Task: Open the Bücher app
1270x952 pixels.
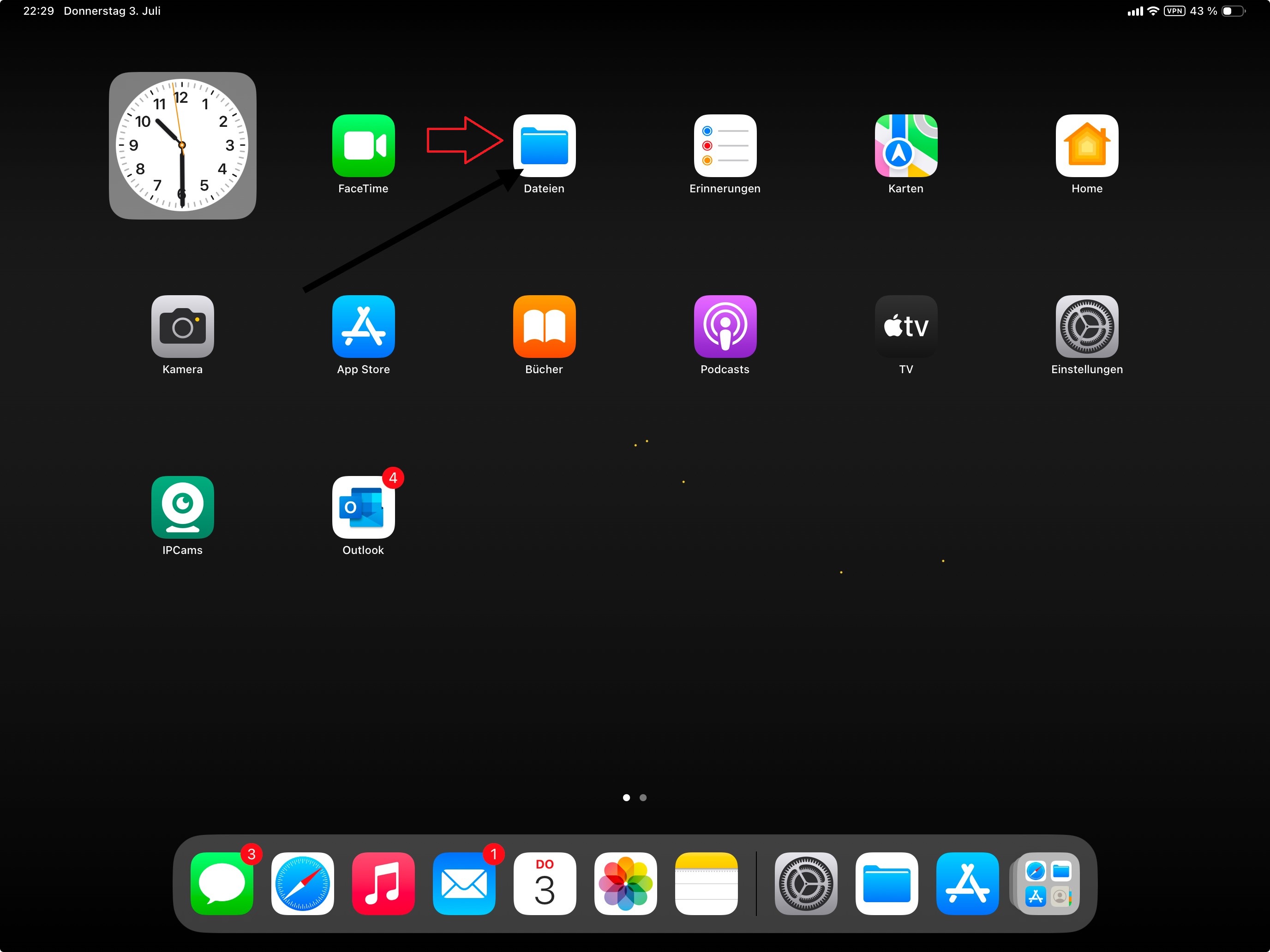Action: [x=544, y=327]
